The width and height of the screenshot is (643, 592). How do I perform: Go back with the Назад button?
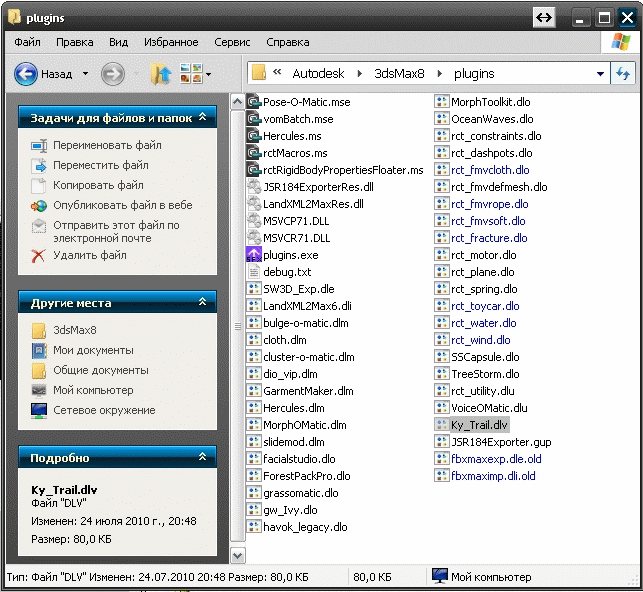coord(43,74)
